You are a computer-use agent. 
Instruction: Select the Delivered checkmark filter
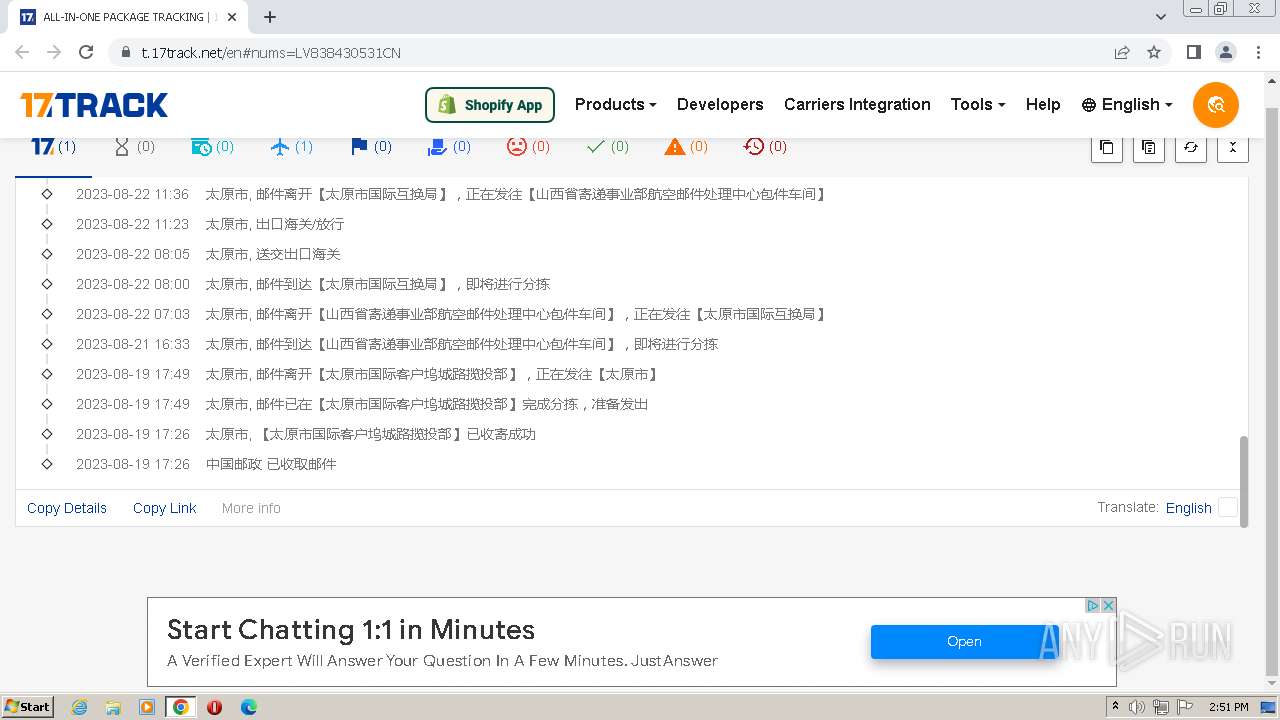607,147
